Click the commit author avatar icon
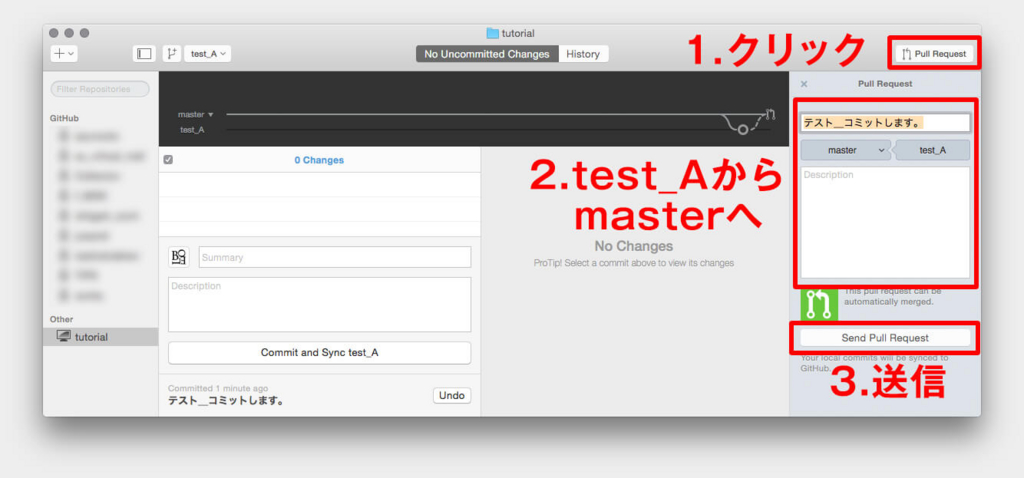1024x478 pixels. coord(179,257)
